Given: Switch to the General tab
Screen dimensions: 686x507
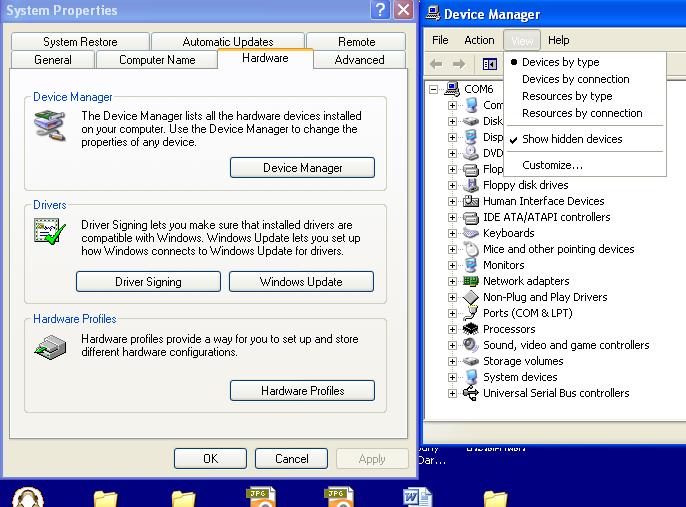Looking at the screenshot, I should [x=52, y=59].
